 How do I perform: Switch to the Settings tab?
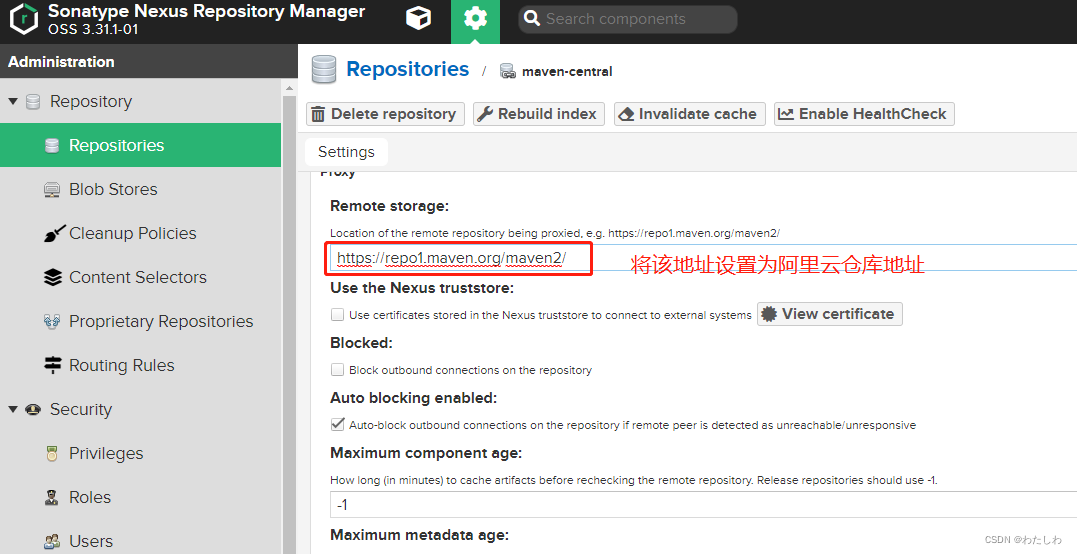coord(346,152)
